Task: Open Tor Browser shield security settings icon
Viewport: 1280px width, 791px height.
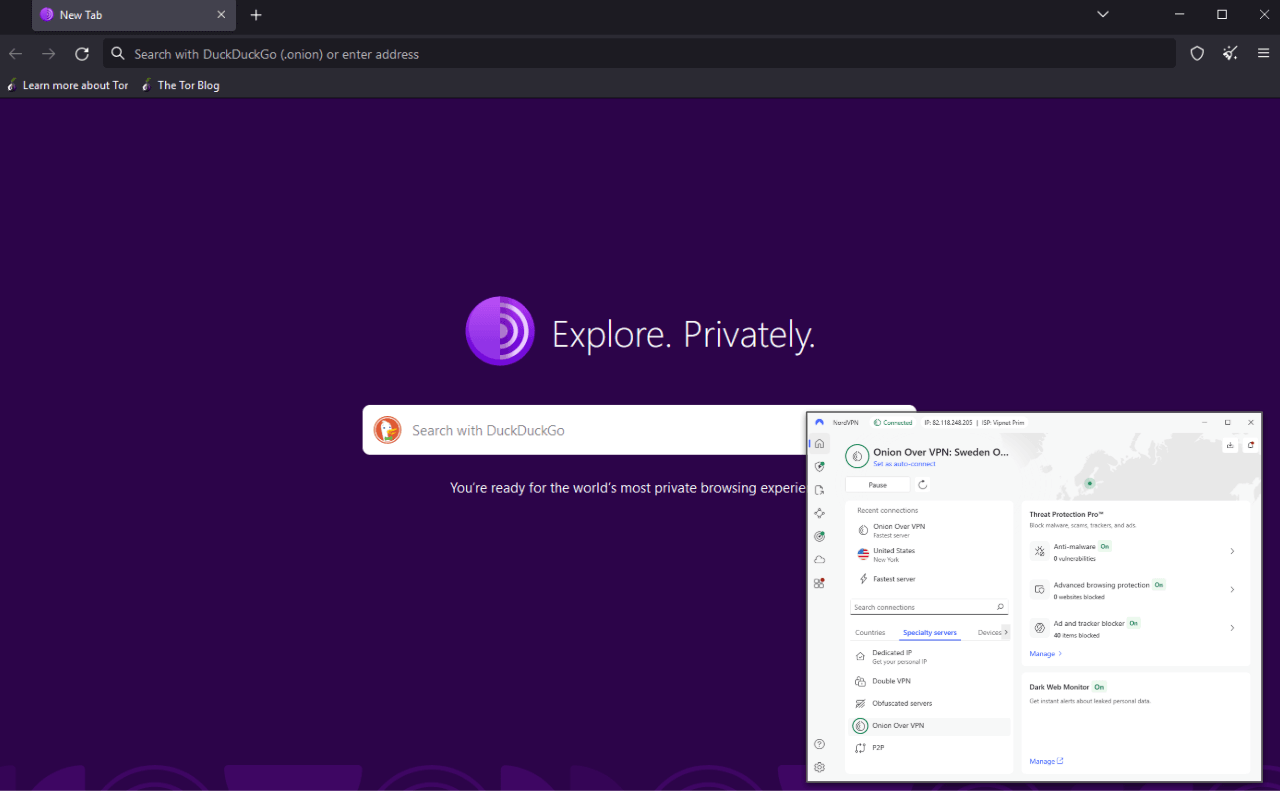Action: [x=1197, y=53]
